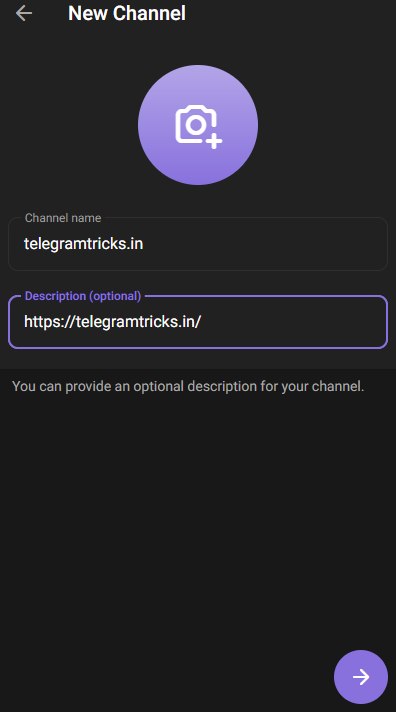Click the 'New Channel' header title

(127, 13)
